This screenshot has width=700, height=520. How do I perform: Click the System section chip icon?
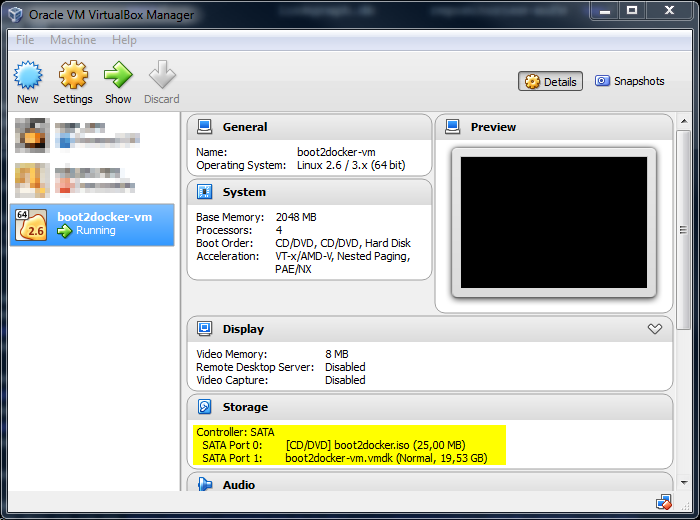(x=205, y=192)
